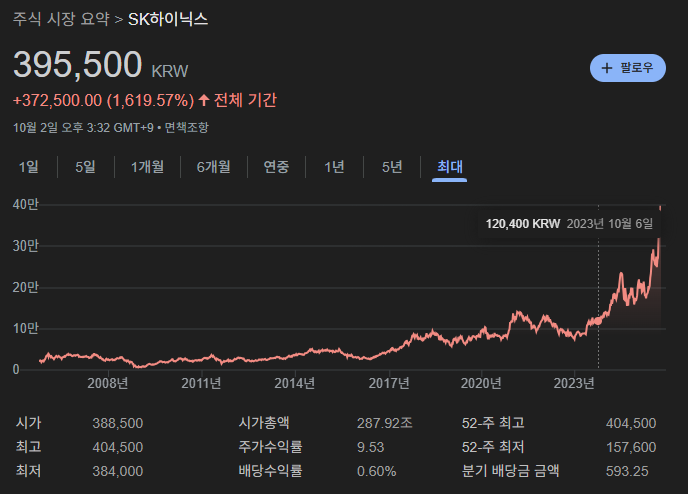Select the 최대 range tab
688x494 pixels.
pos(450,167)
